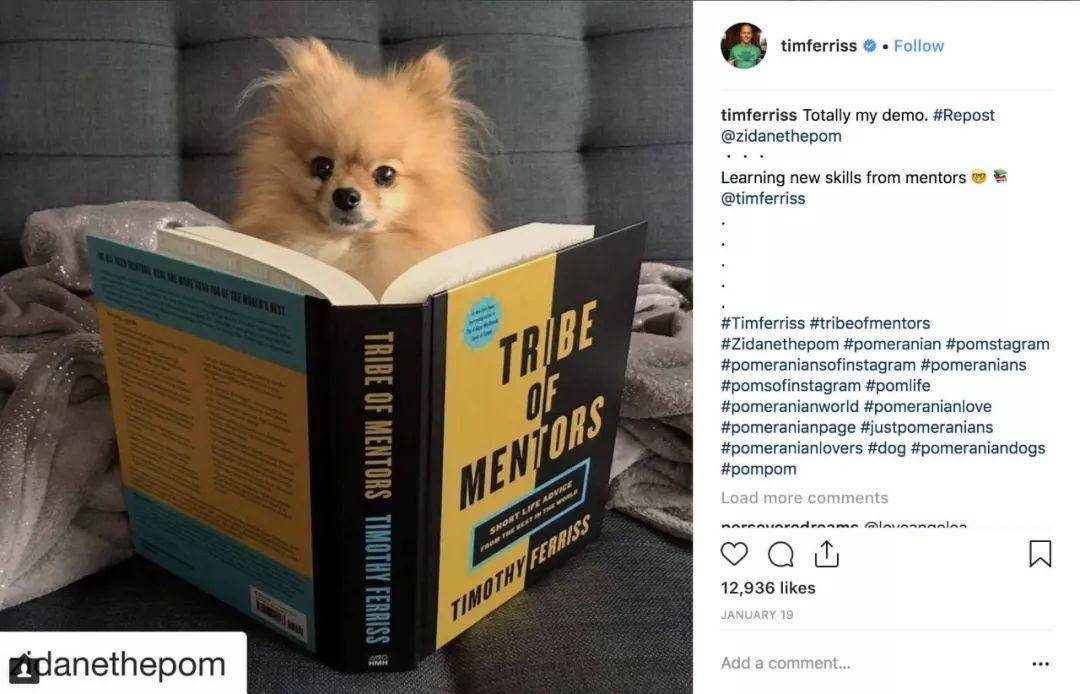Click the blue verified badge
The width and height of the screenshot is (1080, 694).
tap(870, 46)
